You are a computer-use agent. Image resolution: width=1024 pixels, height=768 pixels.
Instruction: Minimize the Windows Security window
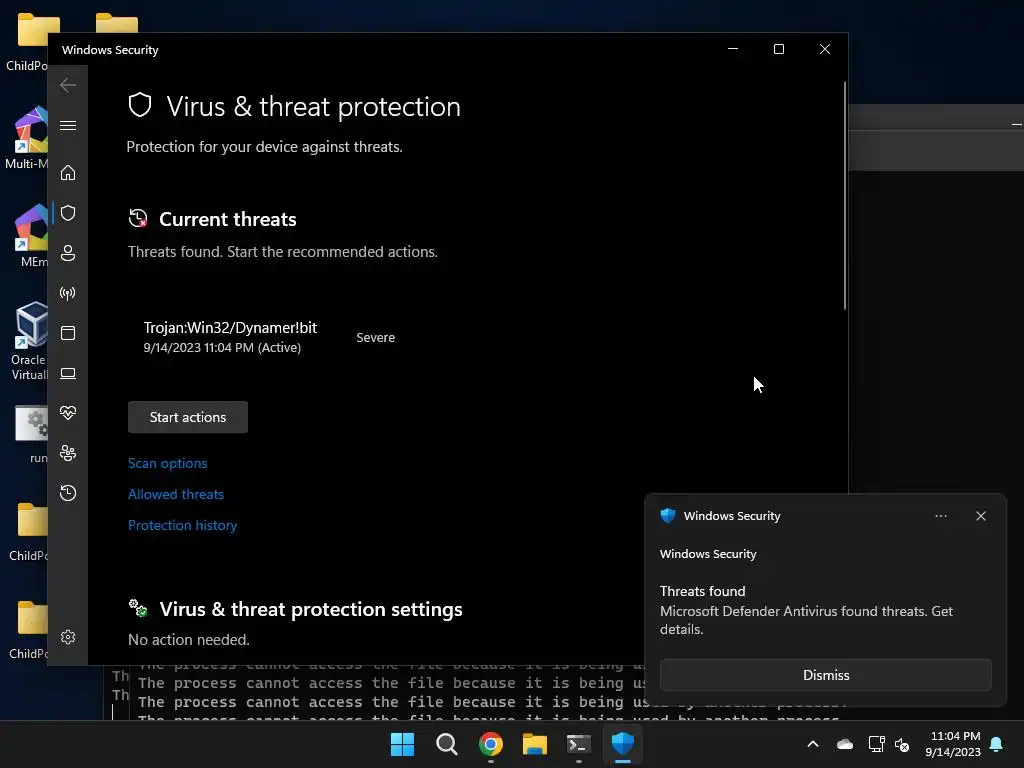click(x=733, y=49)
